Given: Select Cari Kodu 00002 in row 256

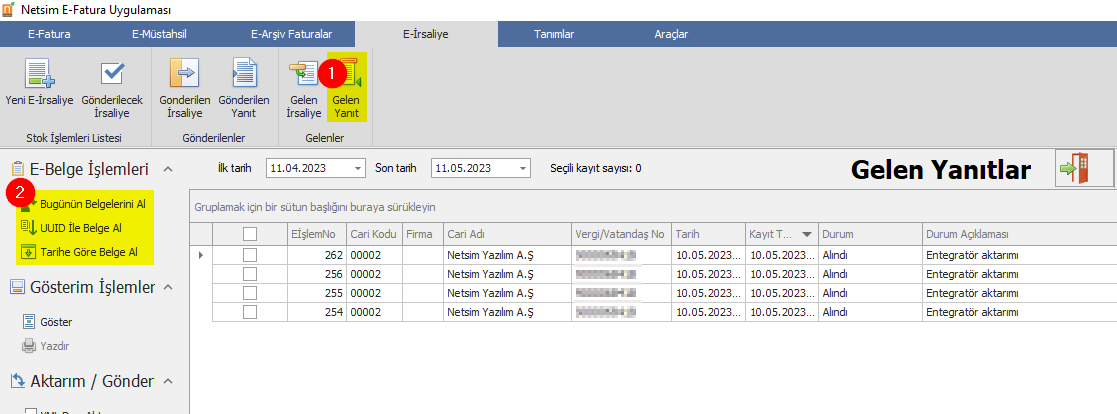Looking at the screenshot, I should (x=374, y=274).
